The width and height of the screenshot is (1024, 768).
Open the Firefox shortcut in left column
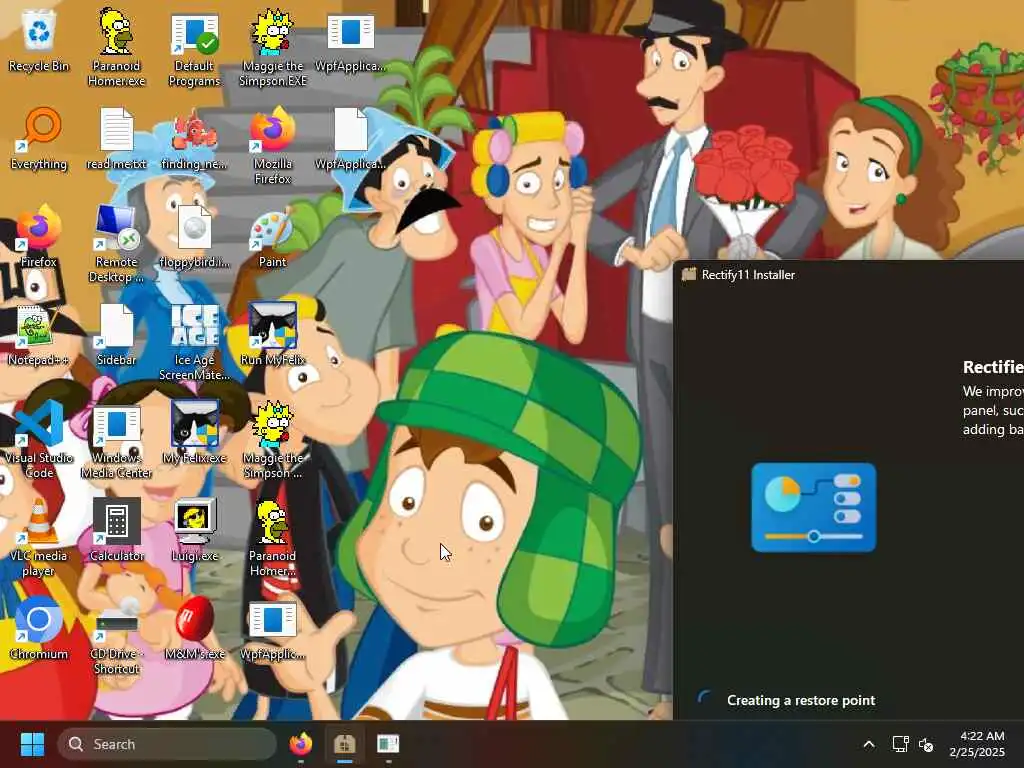[x=39, y=236]
